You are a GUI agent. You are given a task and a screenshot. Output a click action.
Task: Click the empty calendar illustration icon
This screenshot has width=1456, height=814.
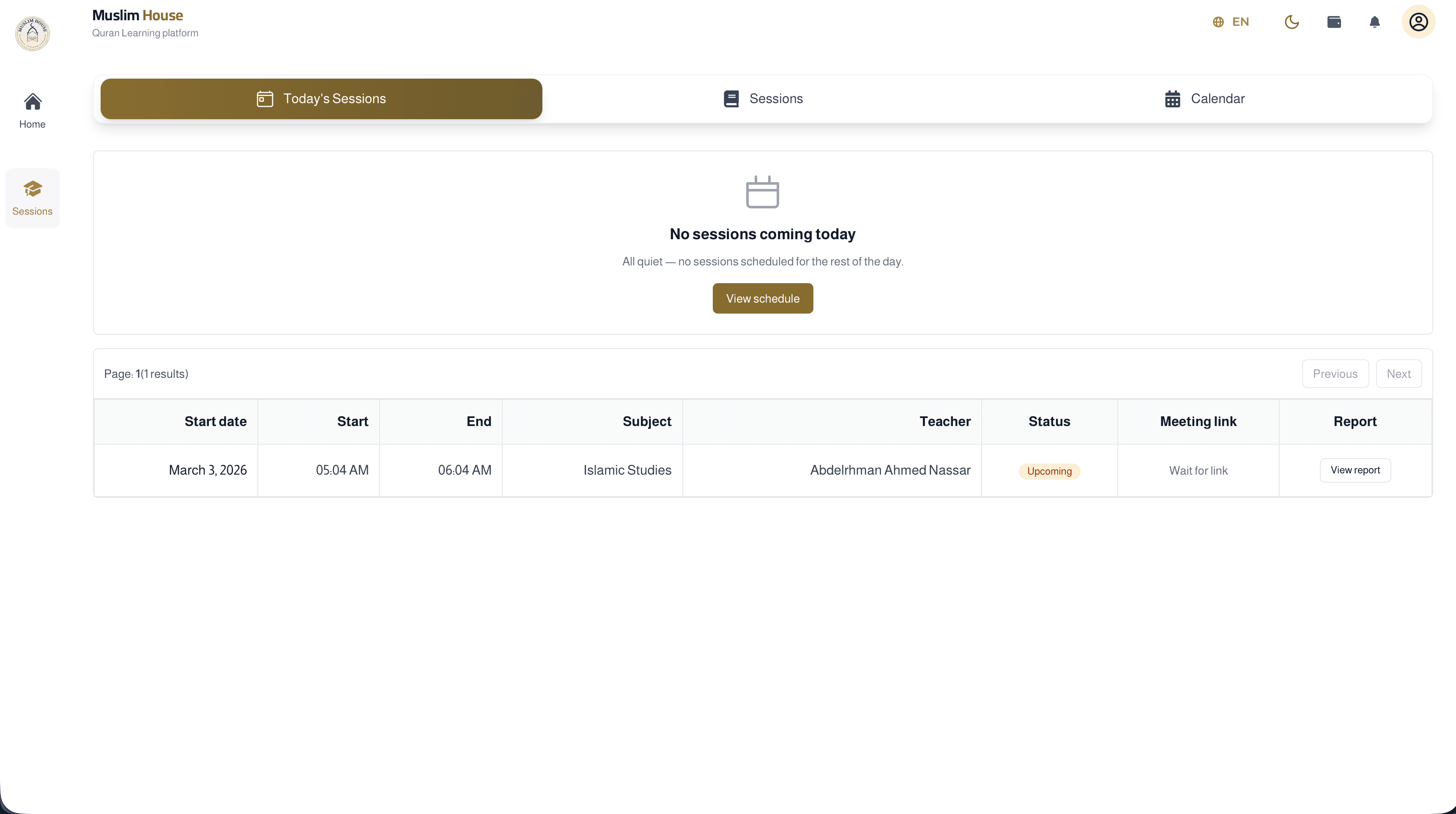tap(763, 192)
